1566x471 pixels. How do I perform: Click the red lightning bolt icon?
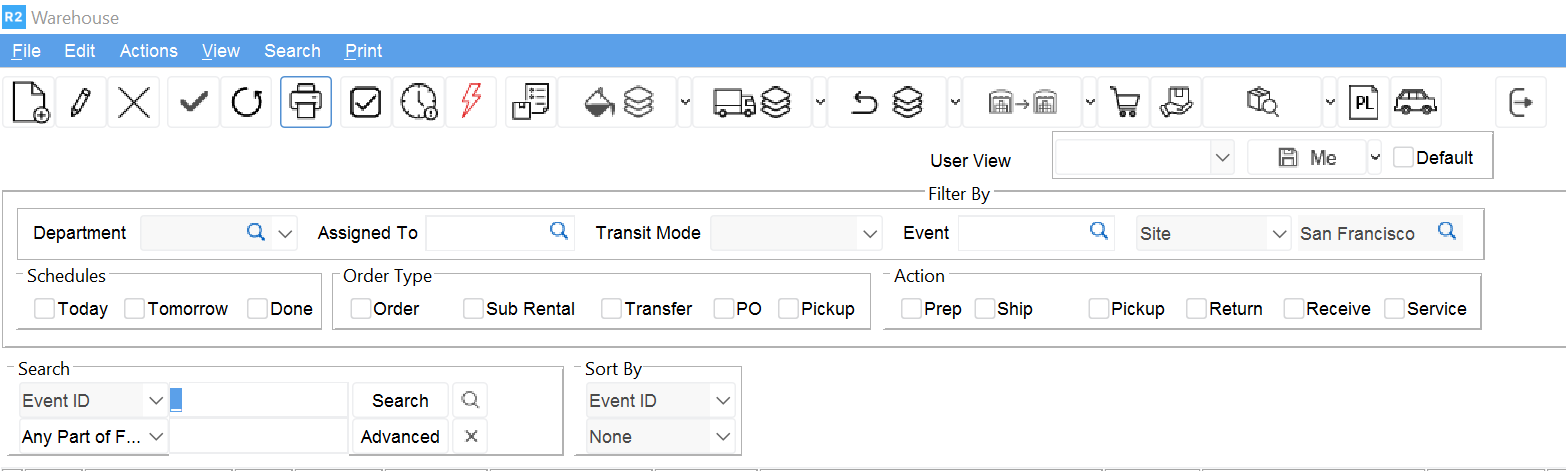471,102
